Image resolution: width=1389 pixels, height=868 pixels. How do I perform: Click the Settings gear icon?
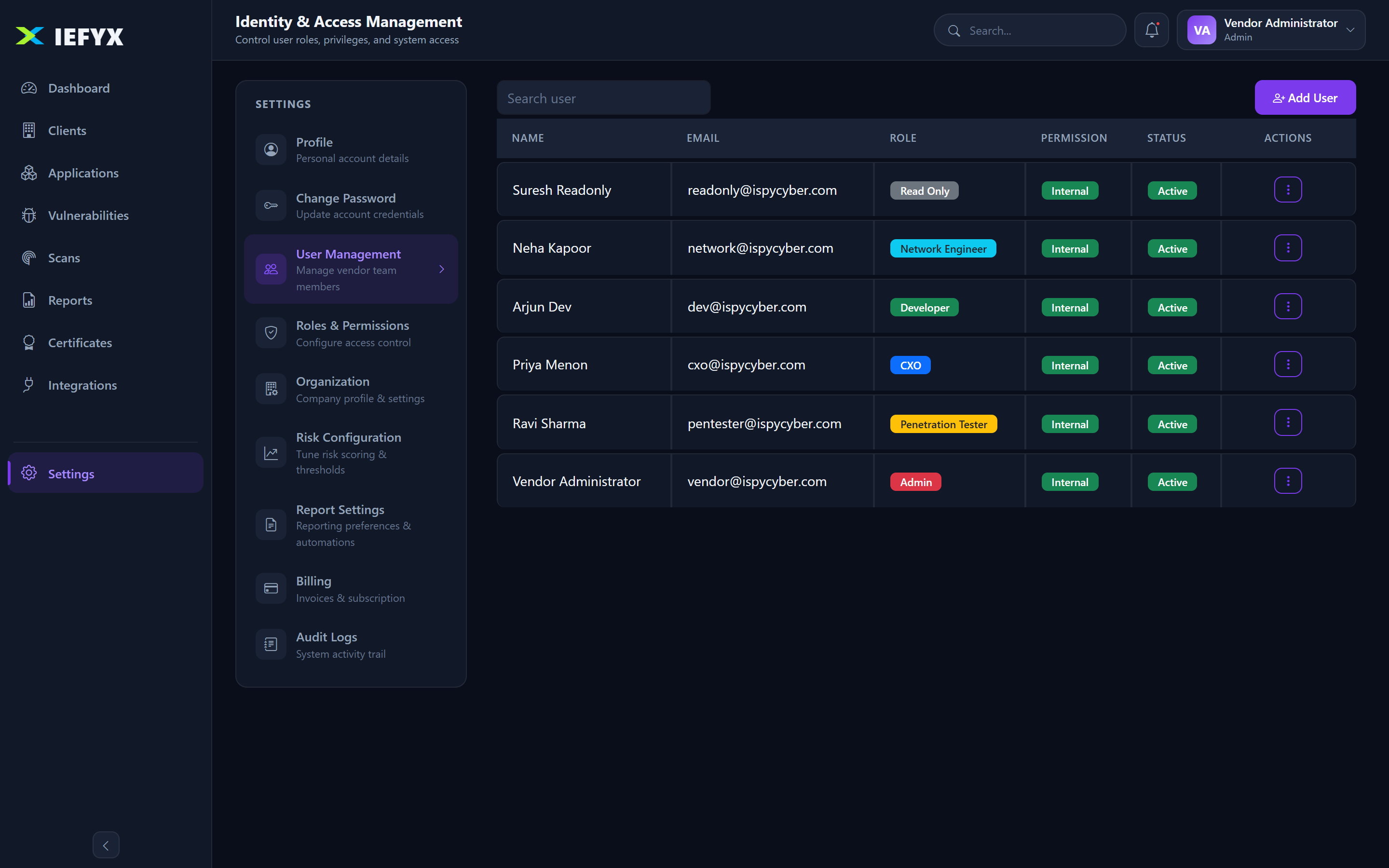pyautogui.click(x=29, y=473)
